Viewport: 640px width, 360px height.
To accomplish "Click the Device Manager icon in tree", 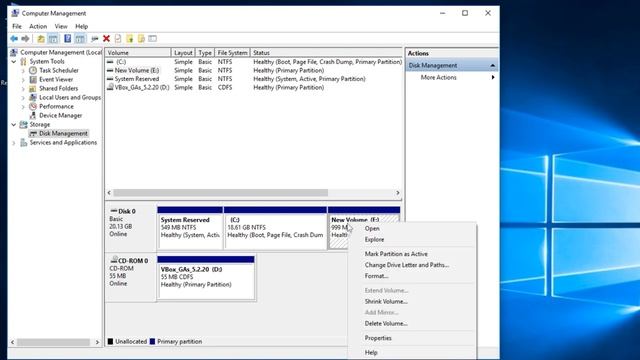I will point(33,115).
